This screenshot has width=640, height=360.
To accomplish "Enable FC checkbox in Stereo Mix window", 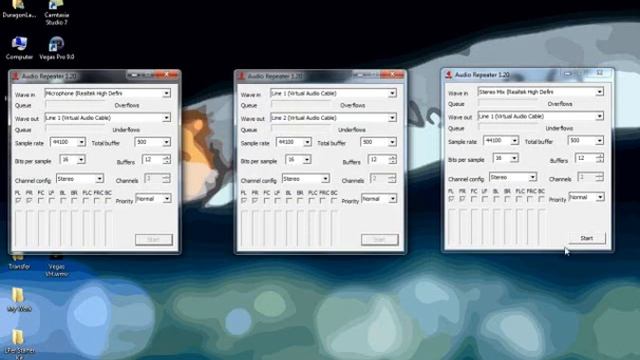I will 473,199.
